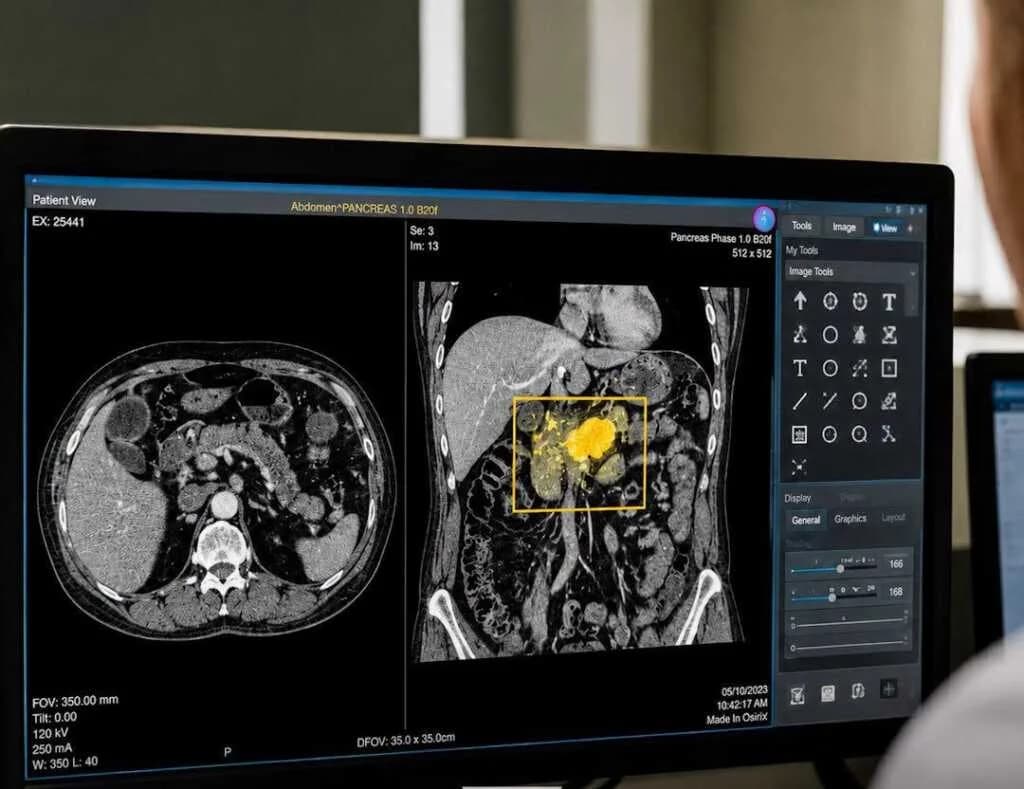The image size is (1024, 789).
Task: Select the rotate circle tool left of bold T
Action: (859, 301)
